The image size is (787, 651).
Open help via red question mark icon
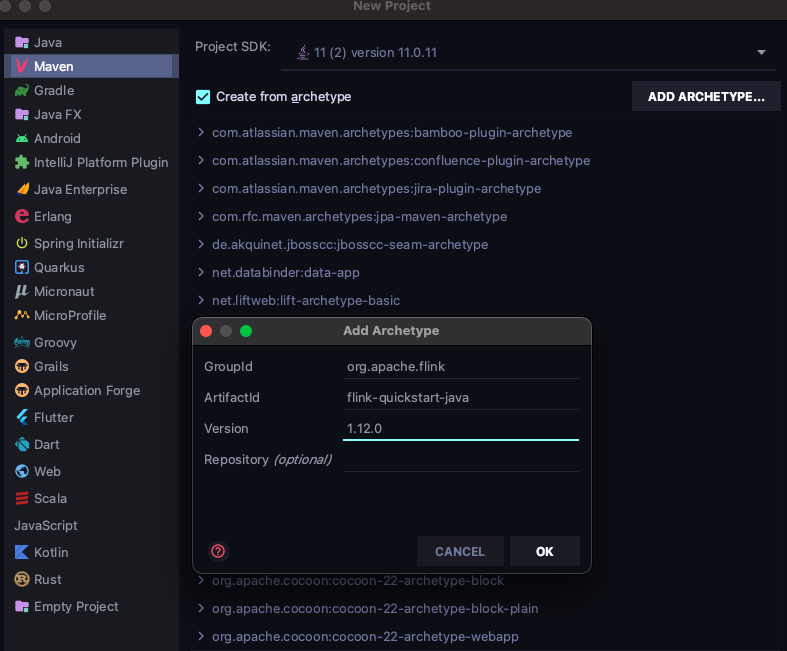pyautogui.click(x=218, y=551)
